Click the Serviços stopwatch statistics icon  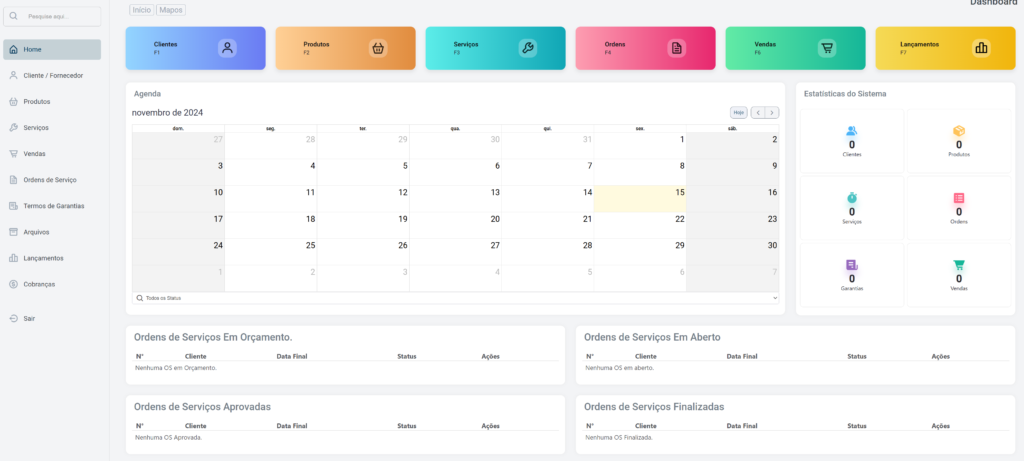click(852, 198)
